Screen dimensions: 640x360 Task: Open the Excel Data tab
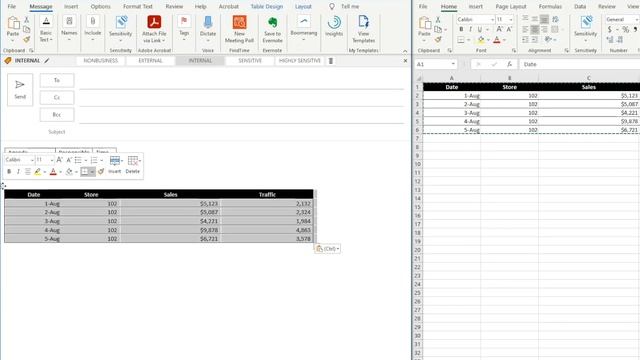580,7
